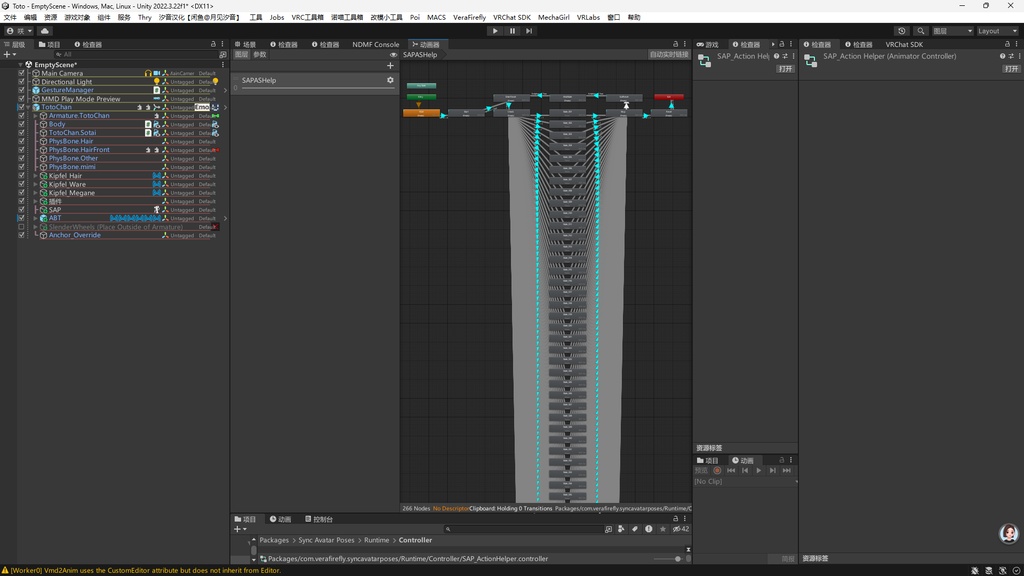1024x576 pixels.
Task: Click the Step frame button
Action: (x=529, y=31)
